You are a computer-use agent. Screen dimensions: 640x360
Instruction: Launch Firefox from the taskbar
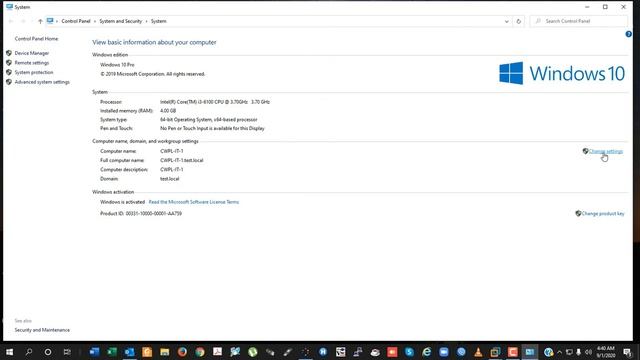tap(182, 352)
